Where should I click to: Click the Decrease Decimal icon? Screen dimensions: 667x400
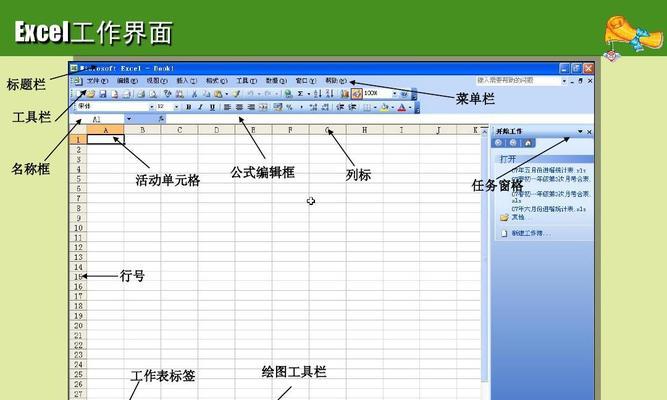[325, 107]
